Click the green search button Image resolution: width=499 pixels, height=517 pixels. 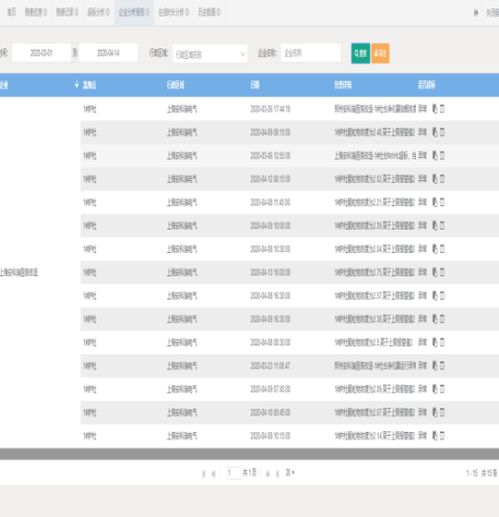click(360, 53)
